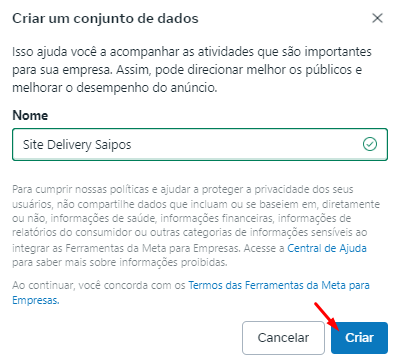Viewport: 401px width, 363px height.
Task: Click the 'Nome' field label
Action: [30, 115]
